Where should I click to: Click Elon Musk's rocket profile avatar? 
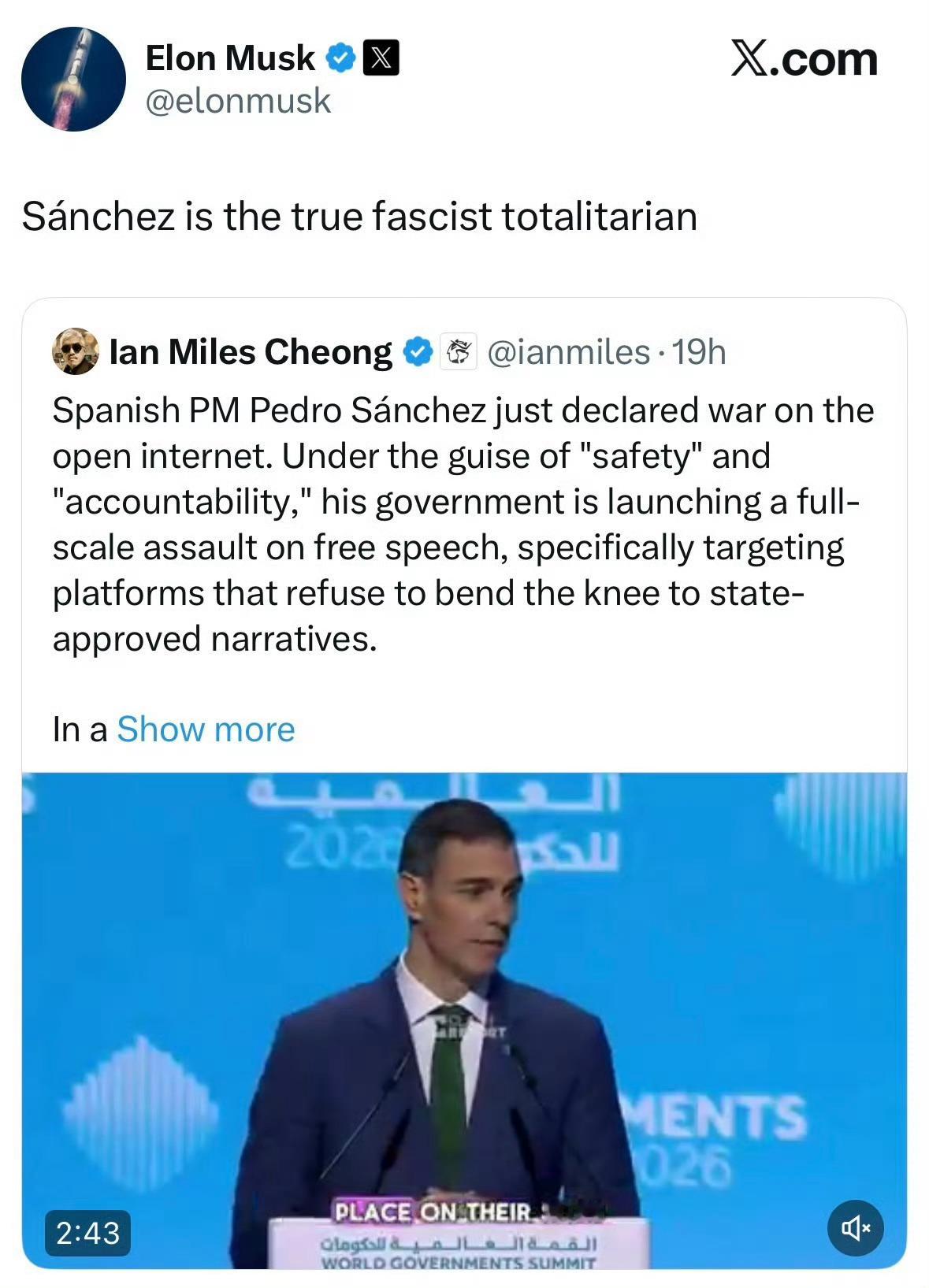pyautogui.click(x=73, y=79)
